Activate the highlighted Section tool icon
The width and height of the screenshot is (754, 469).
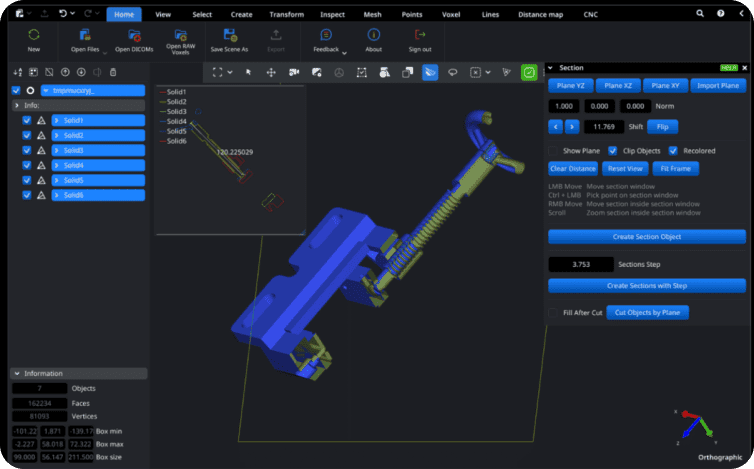pos(430,72)
